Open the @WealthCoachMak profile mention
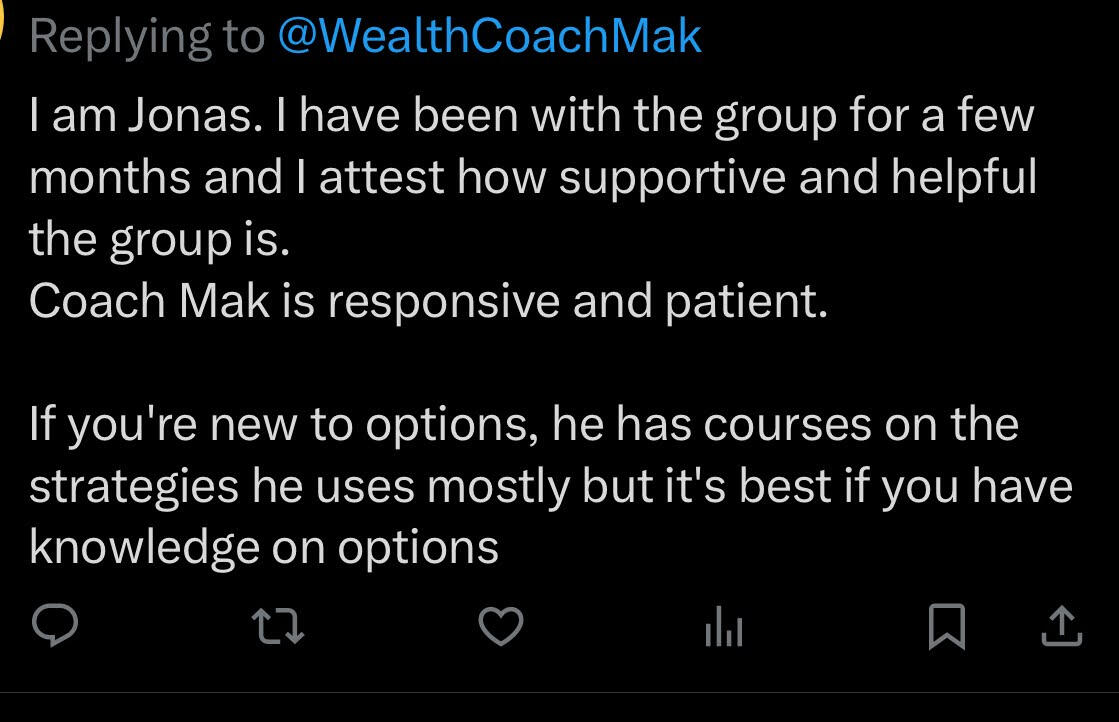 point(489,37)
